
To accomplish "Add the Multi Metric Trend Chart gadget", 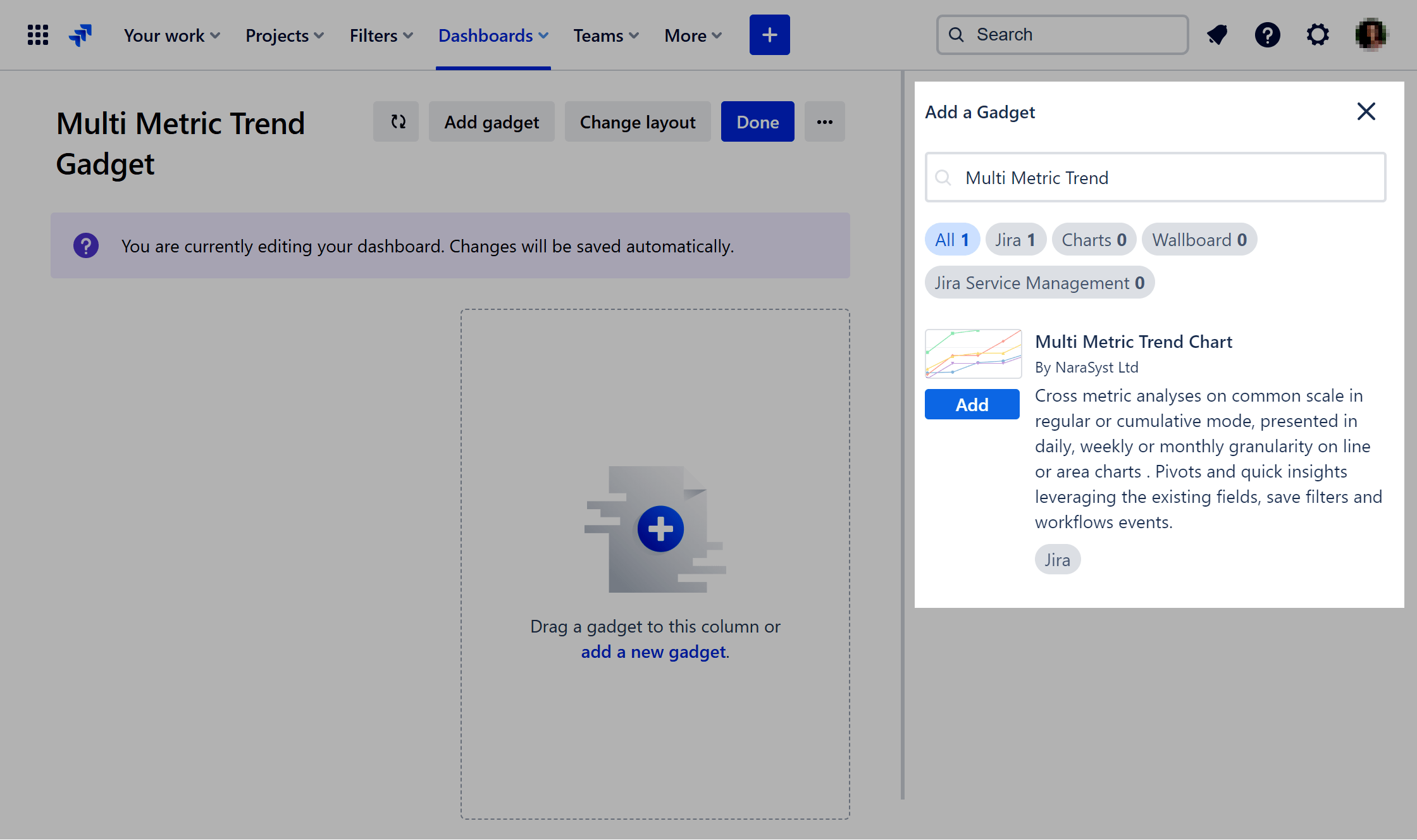I will coord(972,404).
